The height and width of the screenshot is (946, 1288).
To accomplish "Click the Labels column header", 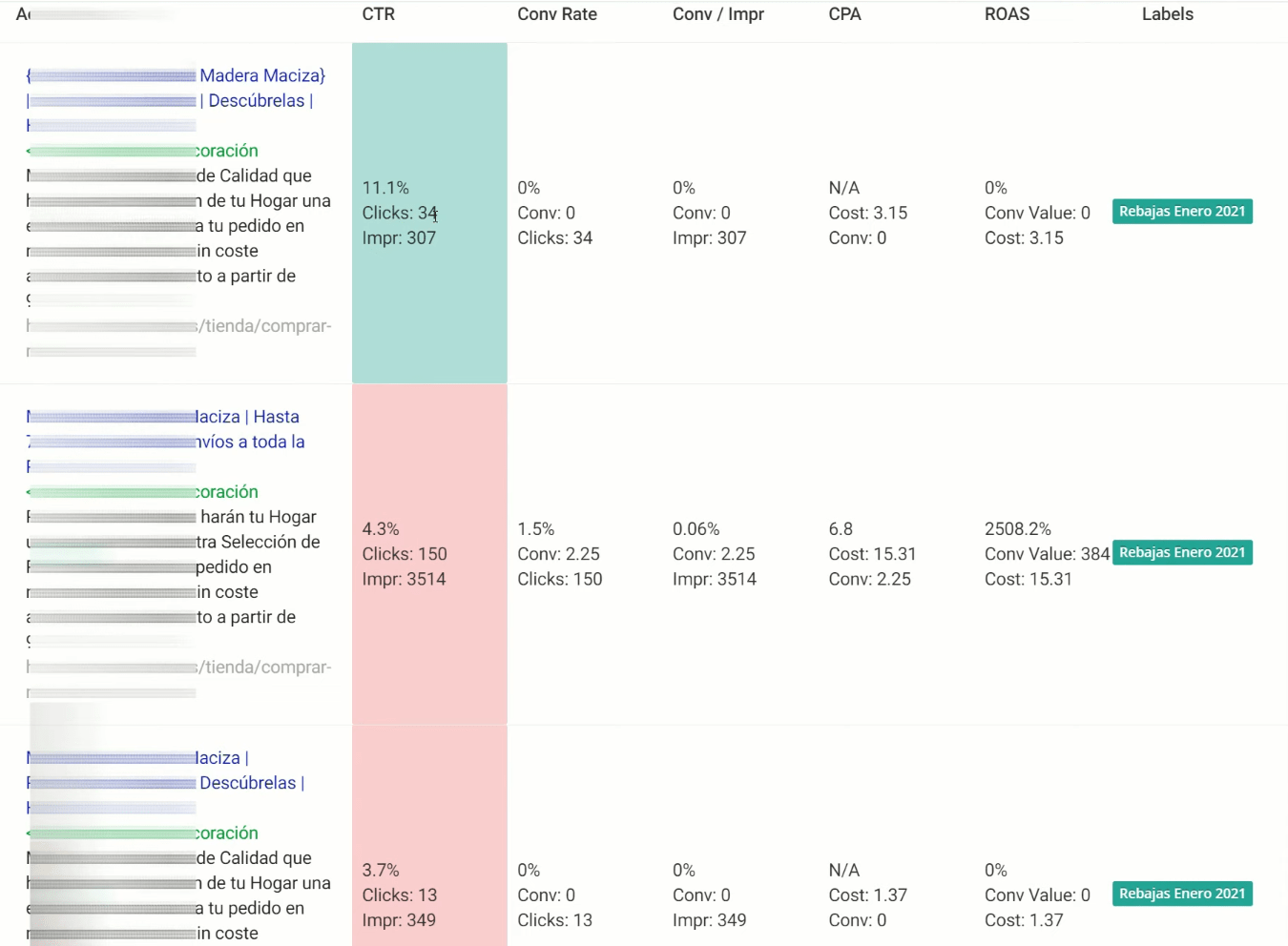I will [1168, 14].
